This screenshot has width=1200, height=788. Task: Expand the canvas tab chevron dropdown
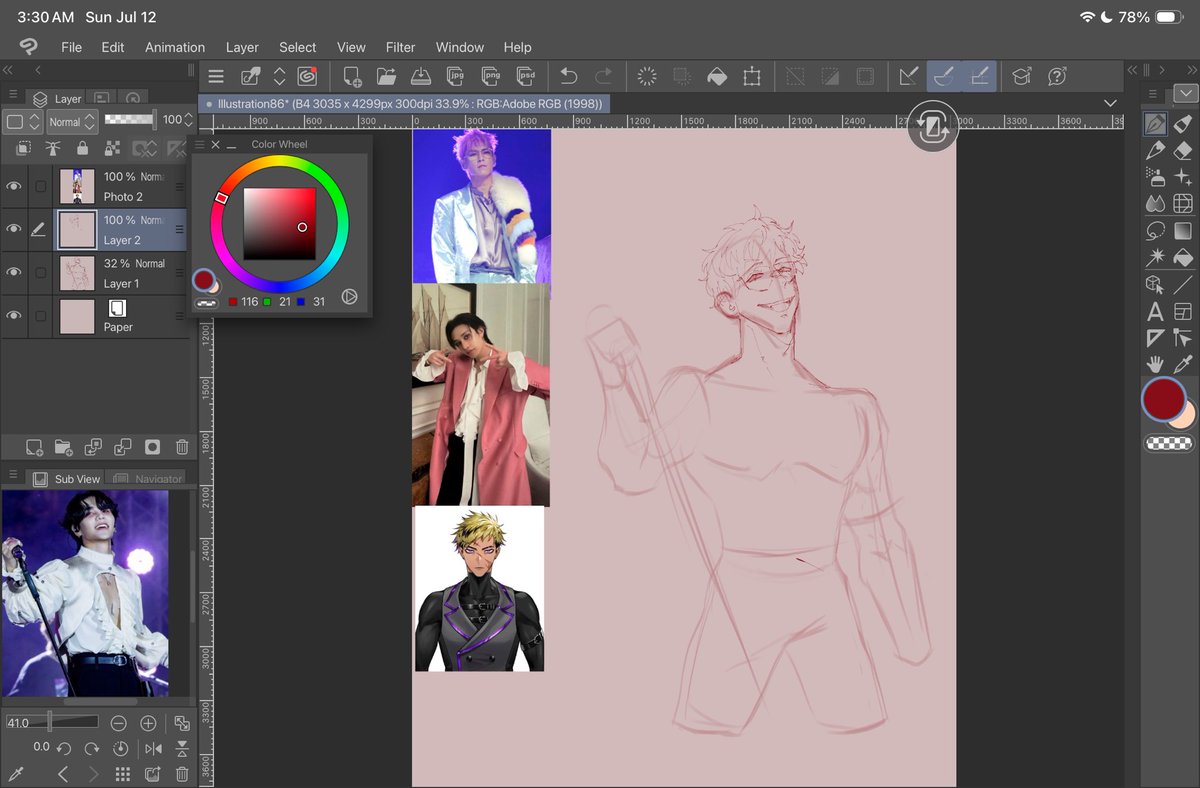pyautogui.click(x=1110, y=103)
